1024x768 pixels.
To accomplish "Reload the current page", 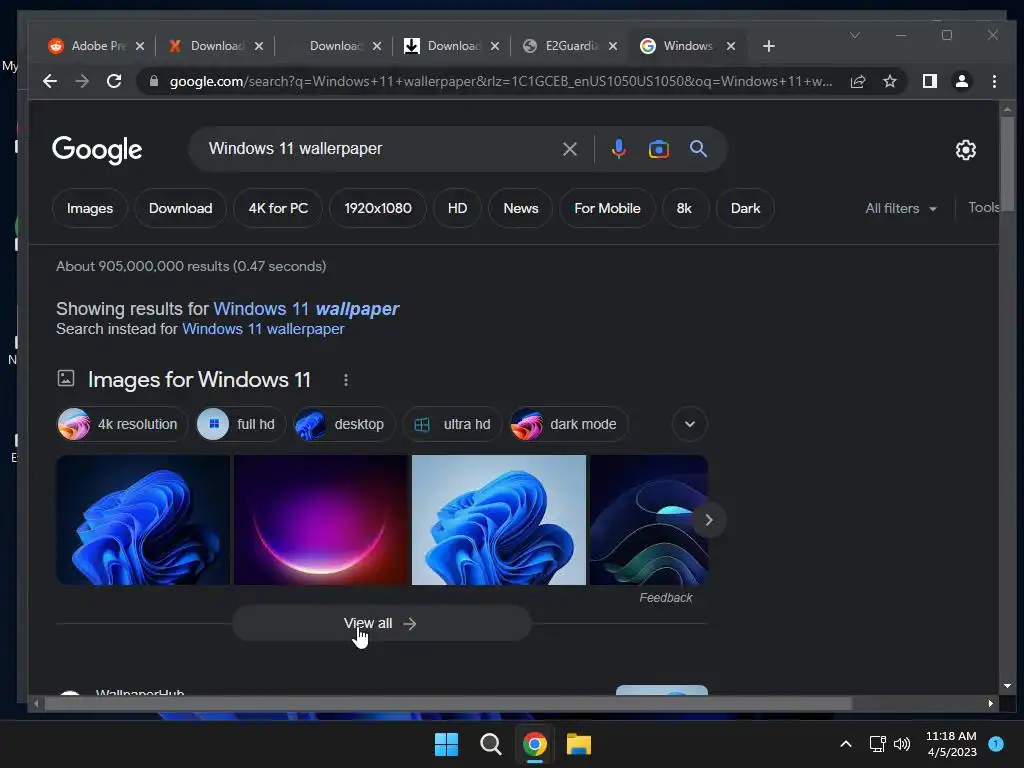I will coord(114,81).
